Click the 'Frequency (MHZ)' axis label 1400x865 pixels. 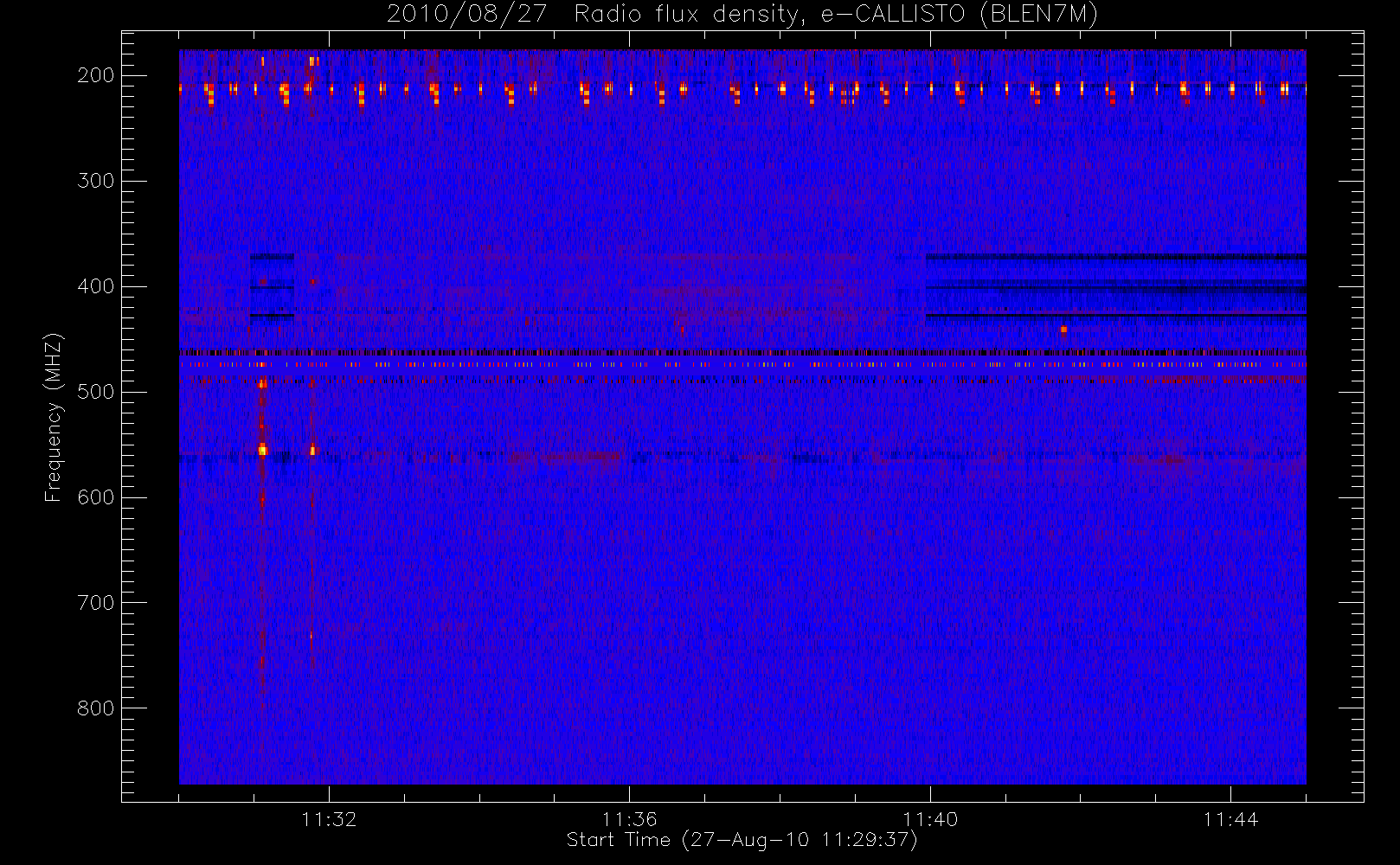coord(54,417)
